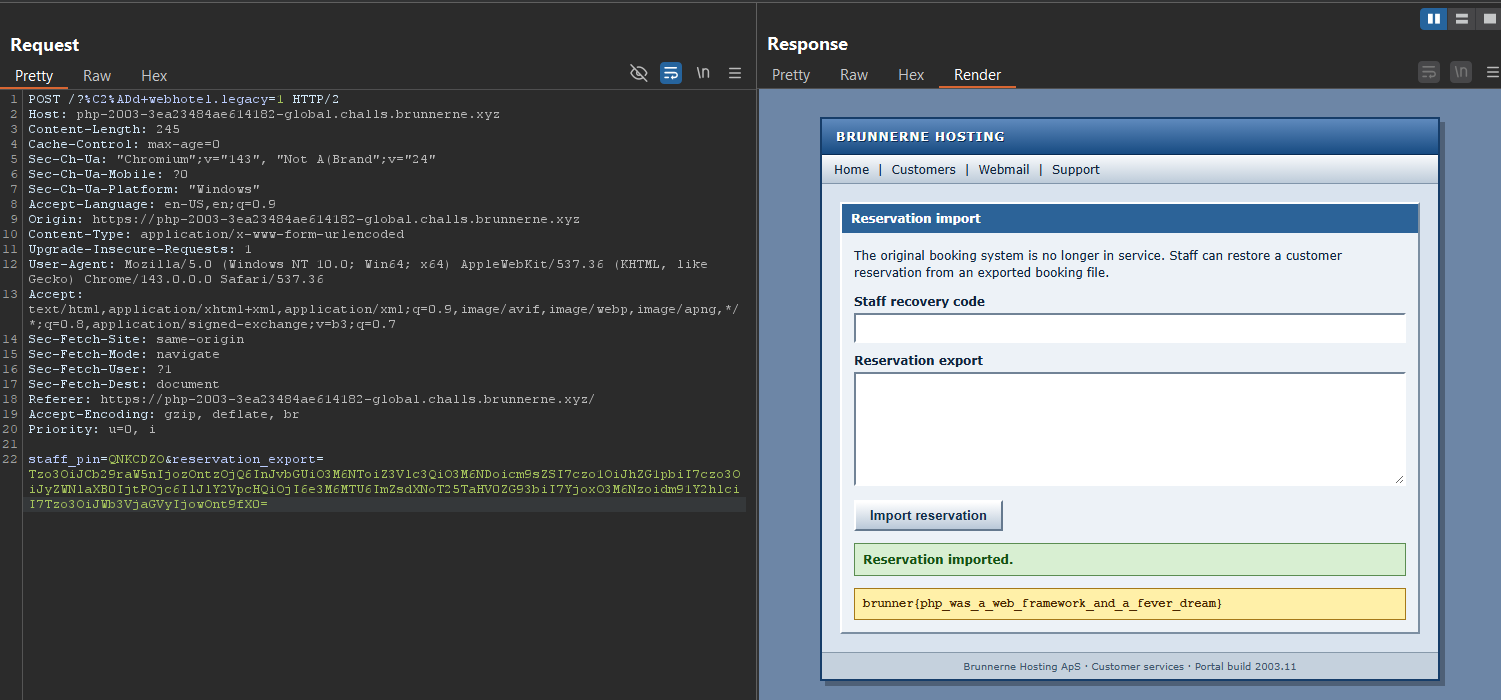Click the Referer header line
1501x700 pixels.
pos(311,399)
